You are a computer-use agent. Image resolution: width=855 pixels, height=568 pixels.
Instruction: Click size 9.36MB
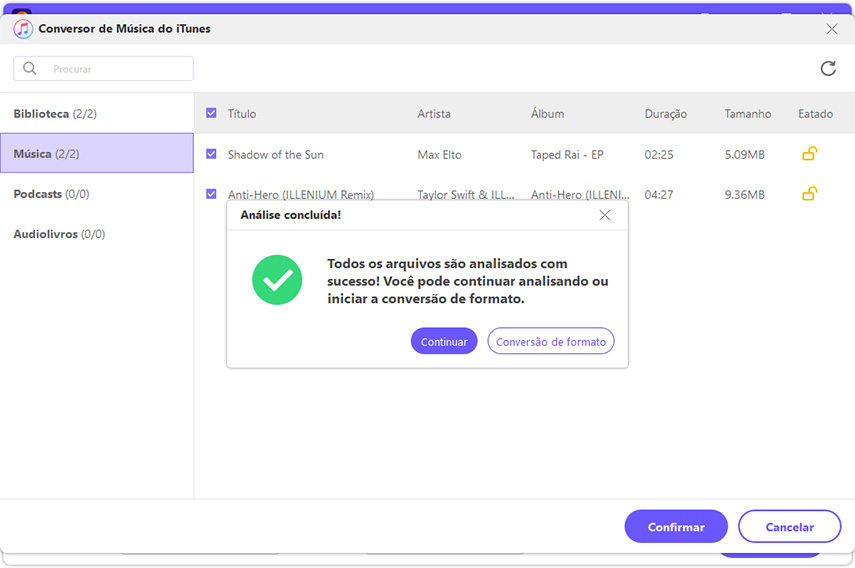tap(744, 195)
